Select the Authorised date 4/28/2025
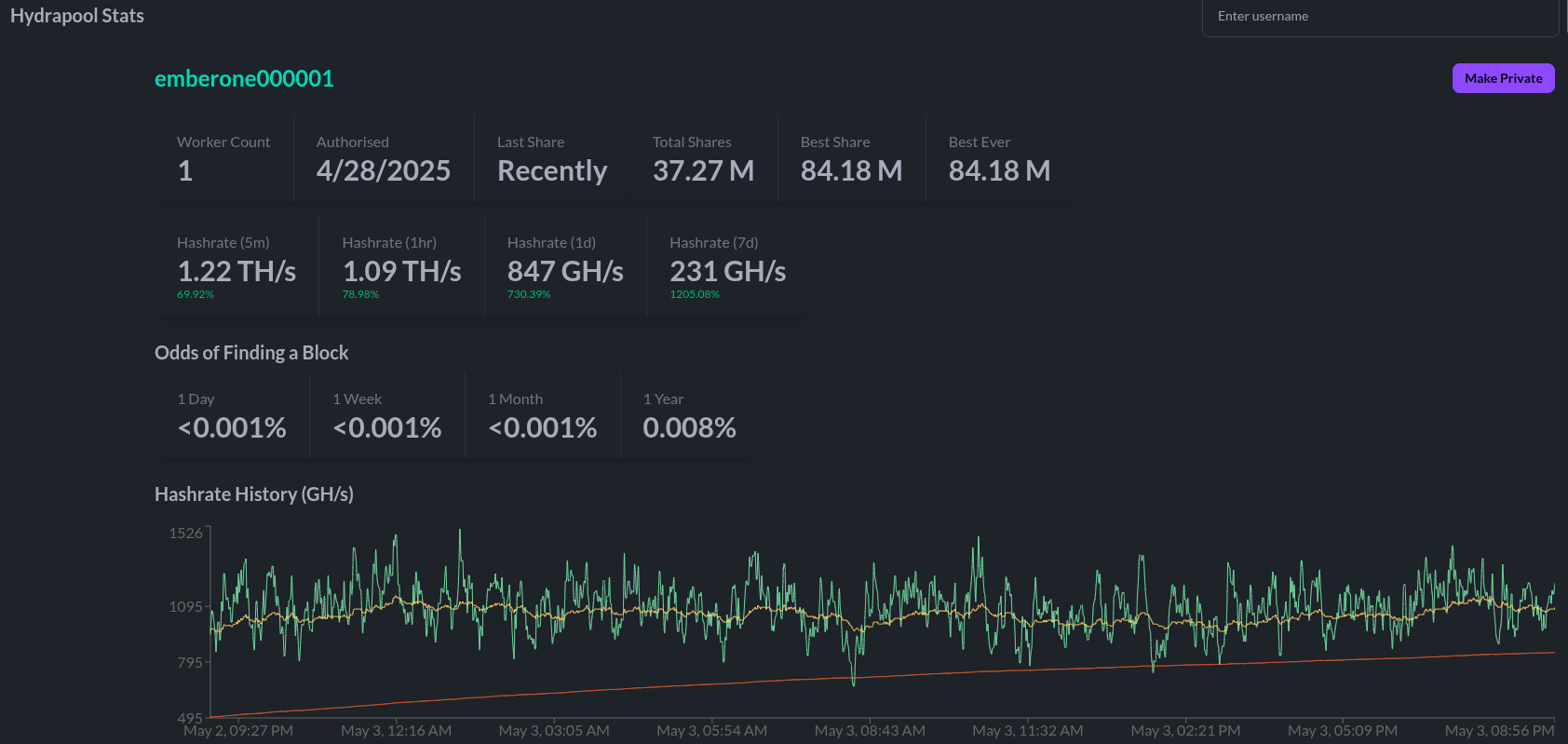 coord(384,170)
